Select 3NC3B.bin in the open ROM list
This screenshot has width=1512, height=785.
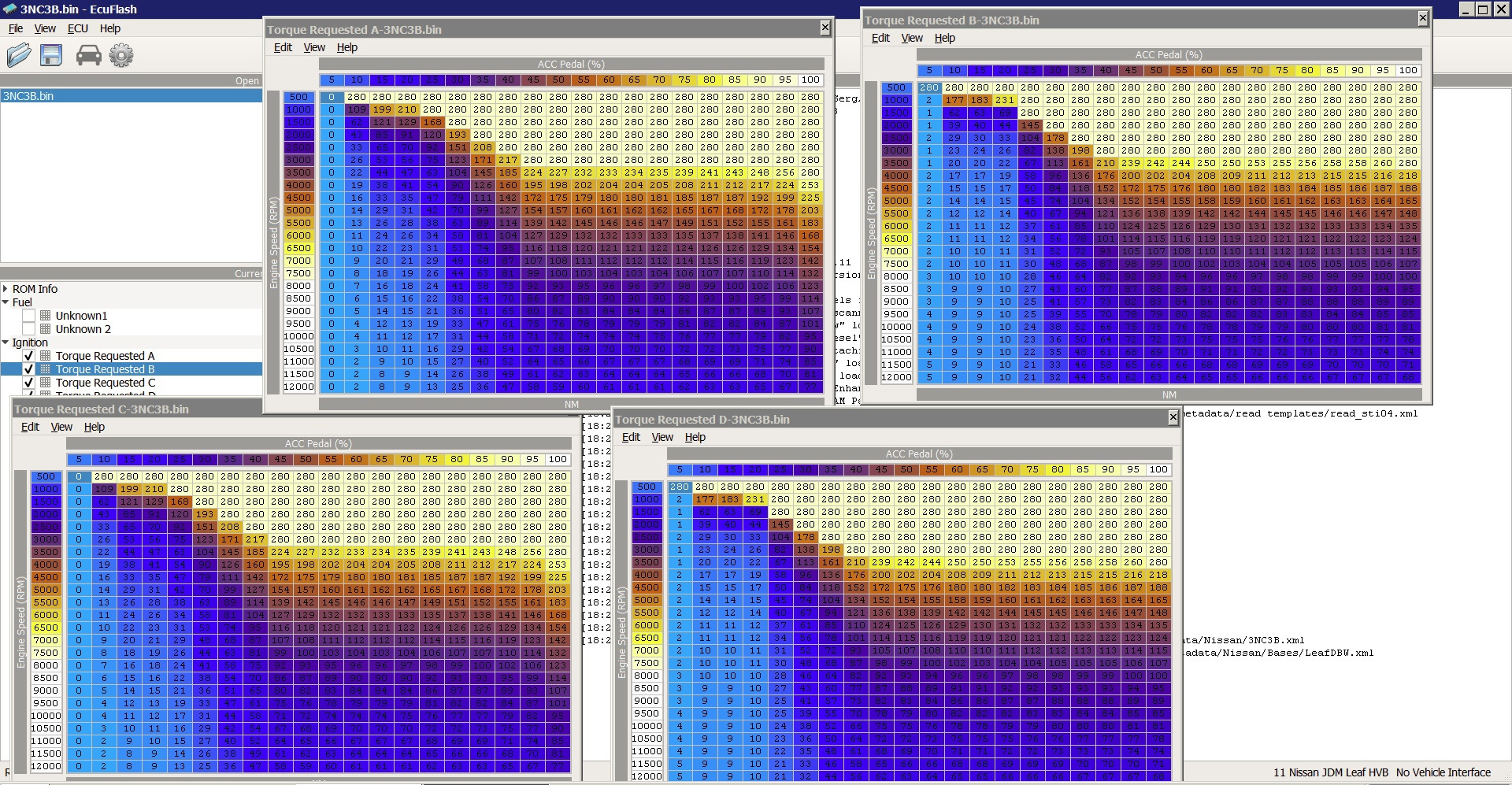[132, 96]
